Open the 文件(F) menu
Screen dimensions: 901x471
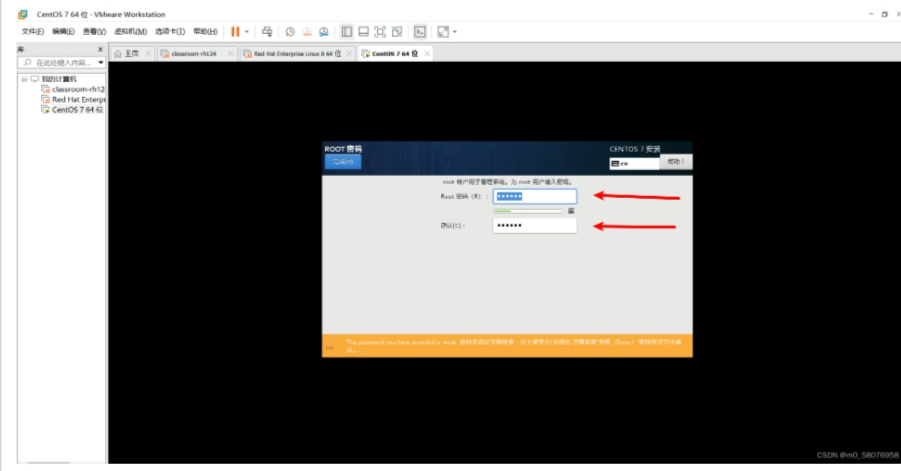tap(32, 32)
